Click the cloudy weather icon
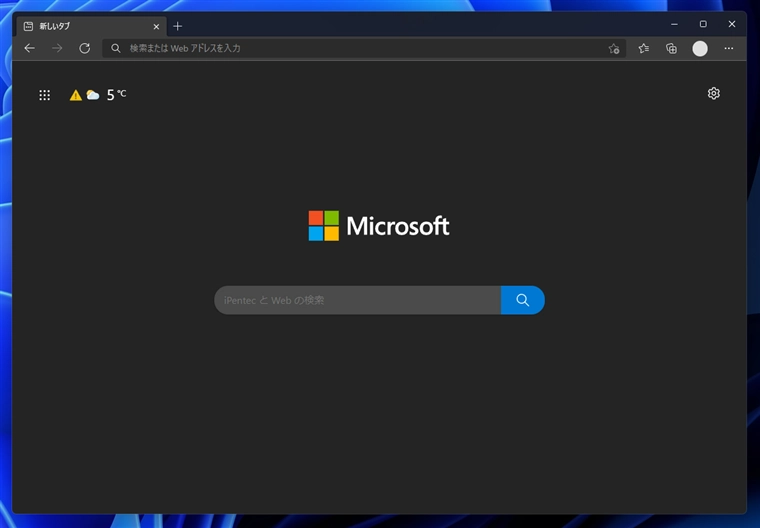The width and height of the screenshot is (760, 528). (93, 95)
